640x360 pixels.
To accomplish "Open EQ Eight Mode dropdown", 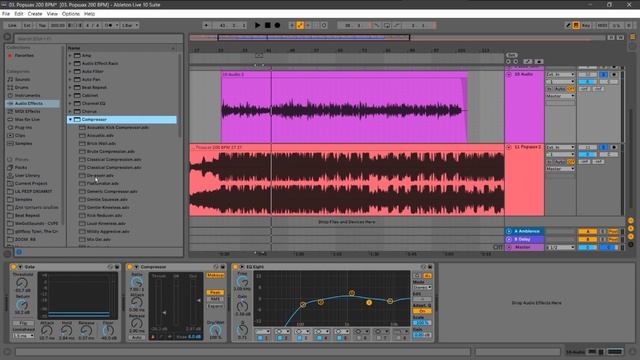I will click(422, 287).
